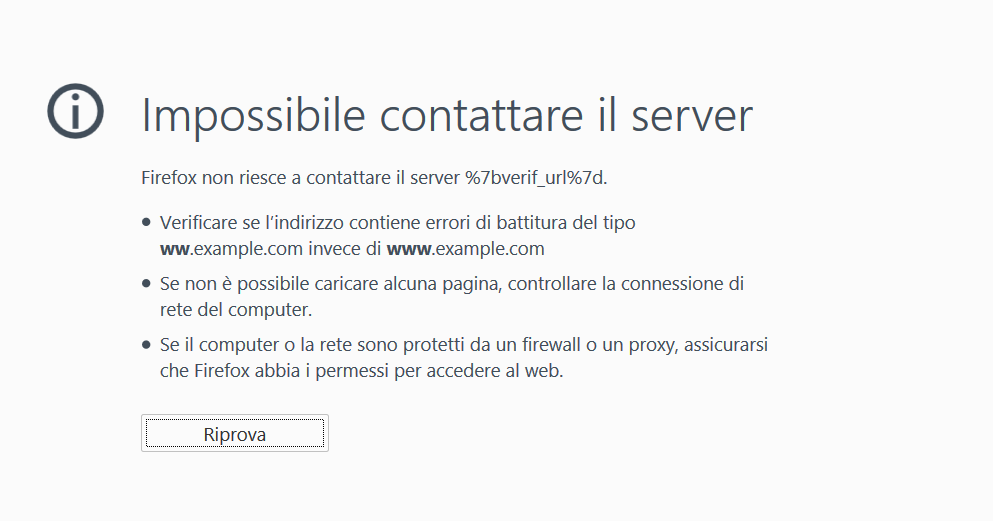The image size is (993, 521).
Task: Click Firefox at start of error description
Action: point(169,179)
